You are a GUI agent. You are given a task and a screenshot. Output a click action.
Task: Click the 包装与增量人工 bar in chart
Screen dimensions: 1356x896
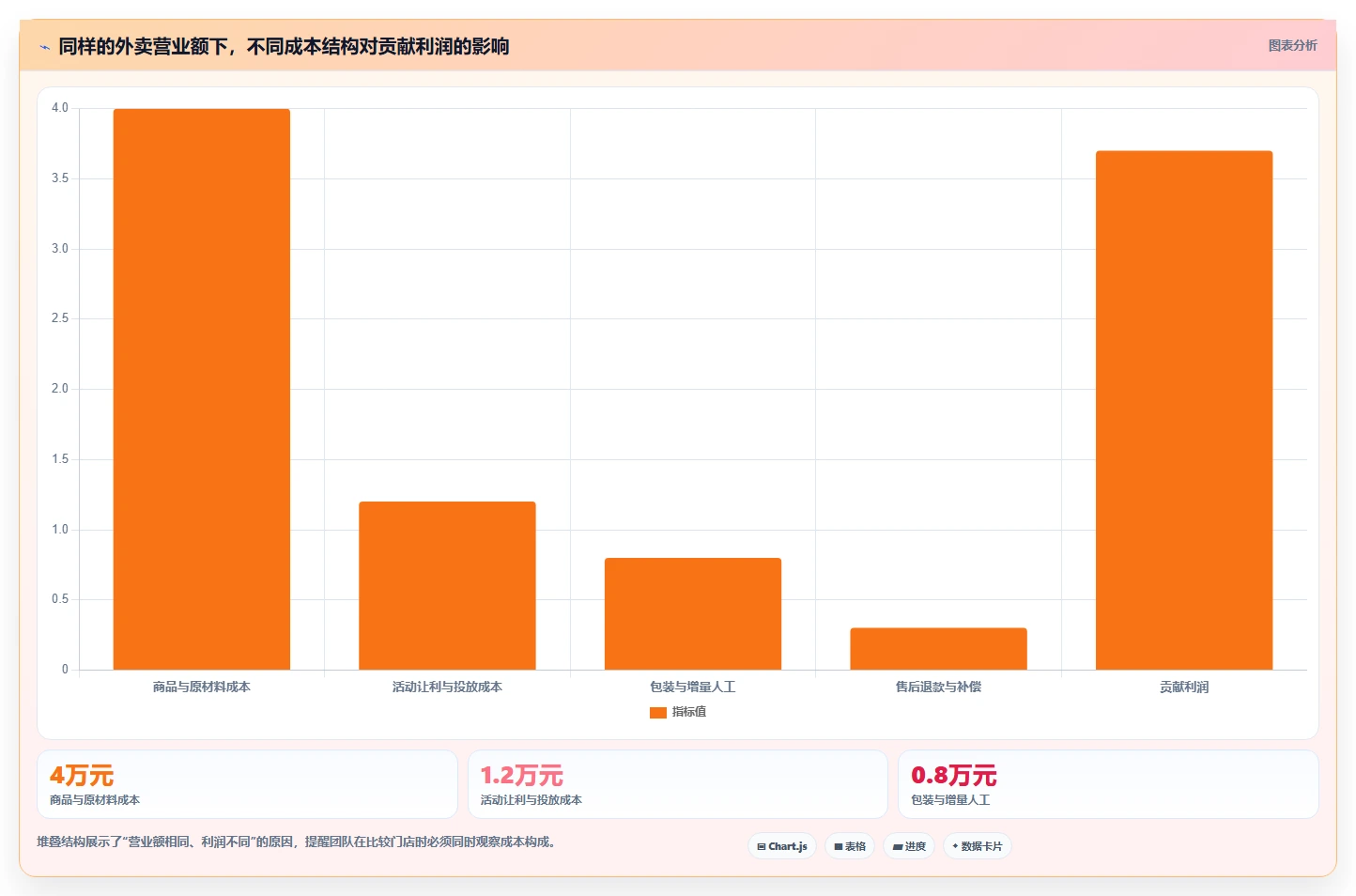point(693,613)
